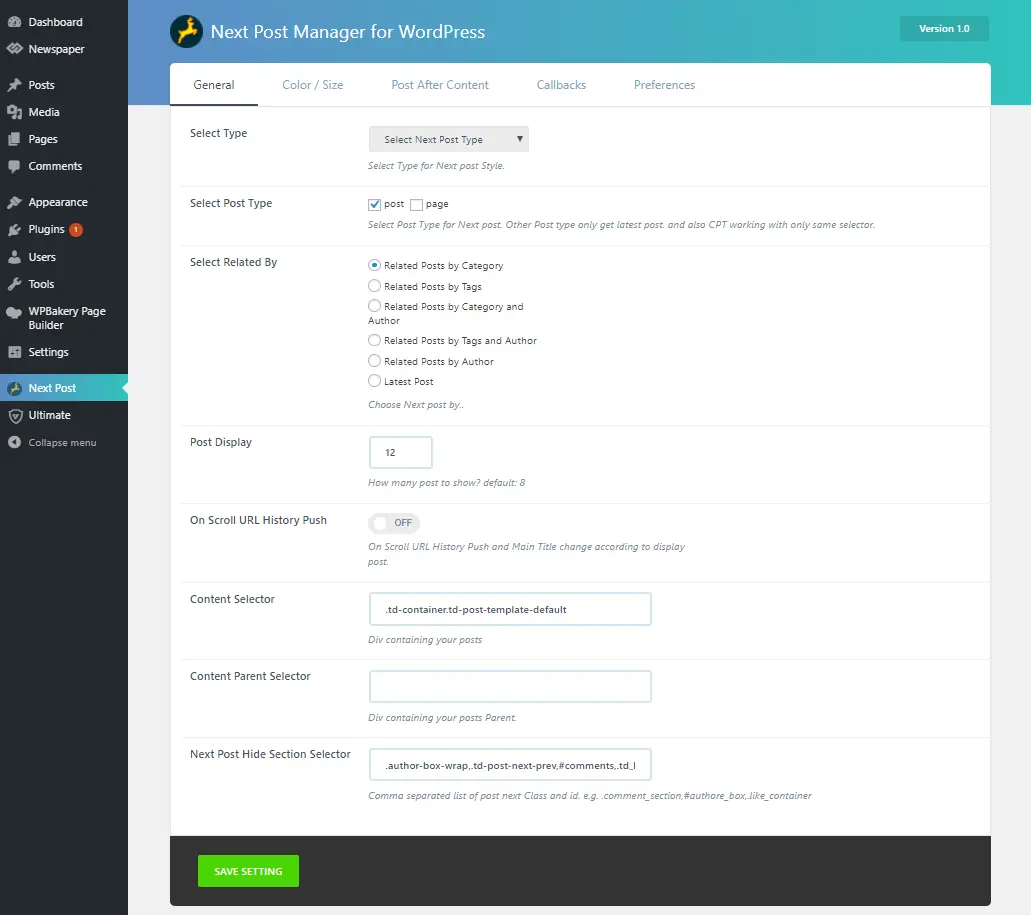Click the Appearance paintbrush icon

pos(14,202)
